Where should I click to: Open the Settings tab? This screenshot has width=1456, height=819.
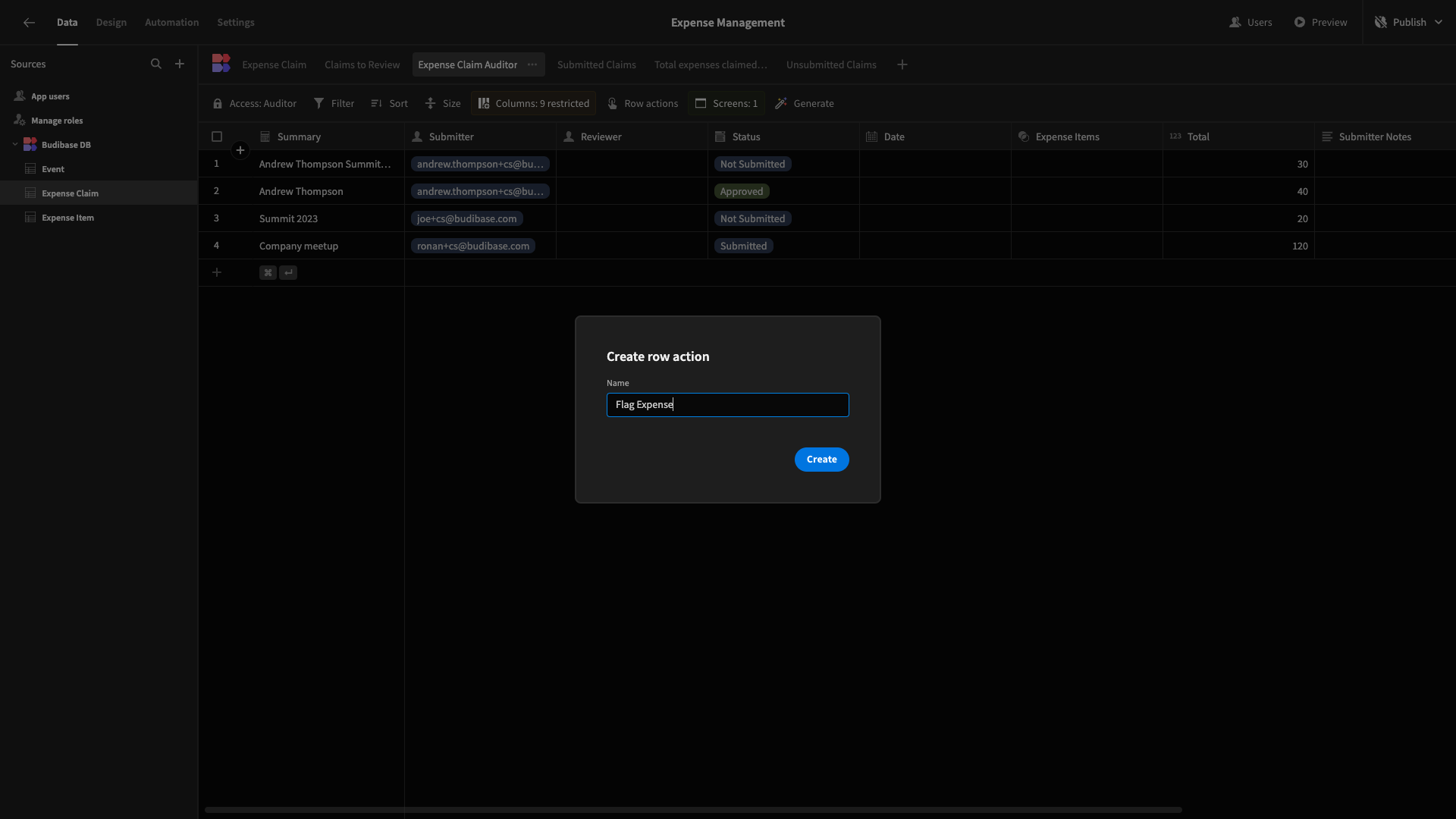pos(236,23)
